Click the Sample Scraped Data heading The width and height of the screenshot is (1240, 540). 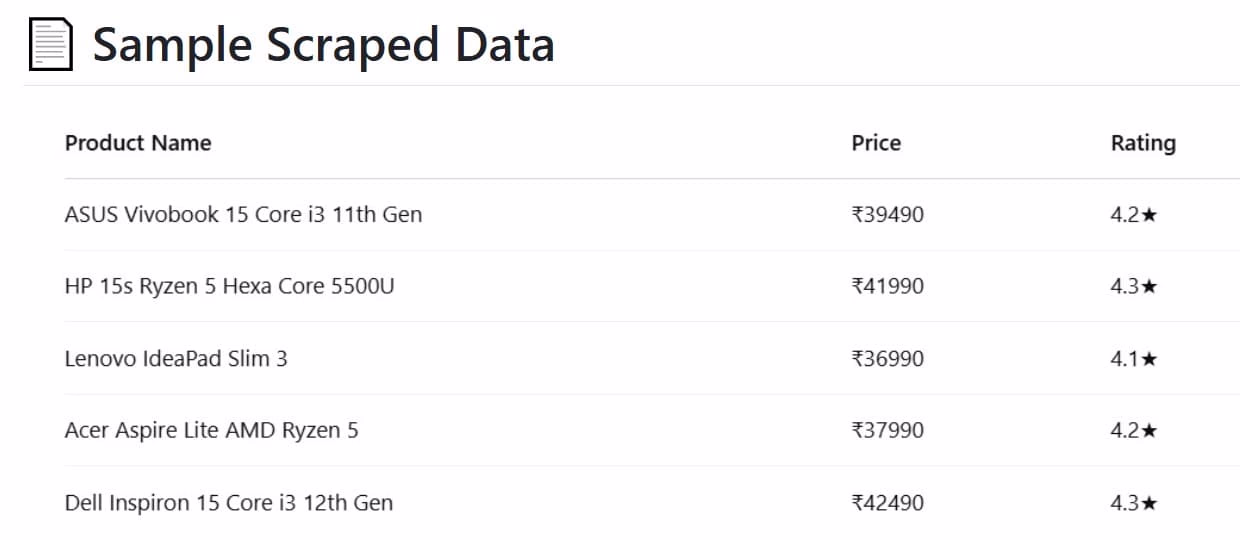(323, 46)
